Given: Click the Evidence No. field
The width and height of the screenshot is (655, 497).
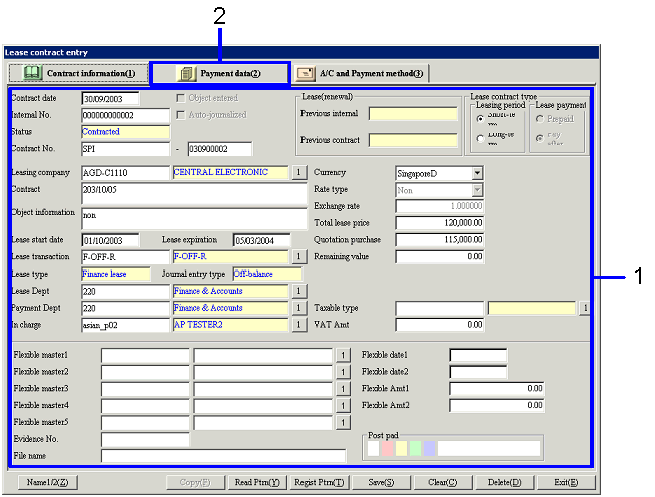Looking at the screenshot, I should point(145,439).
